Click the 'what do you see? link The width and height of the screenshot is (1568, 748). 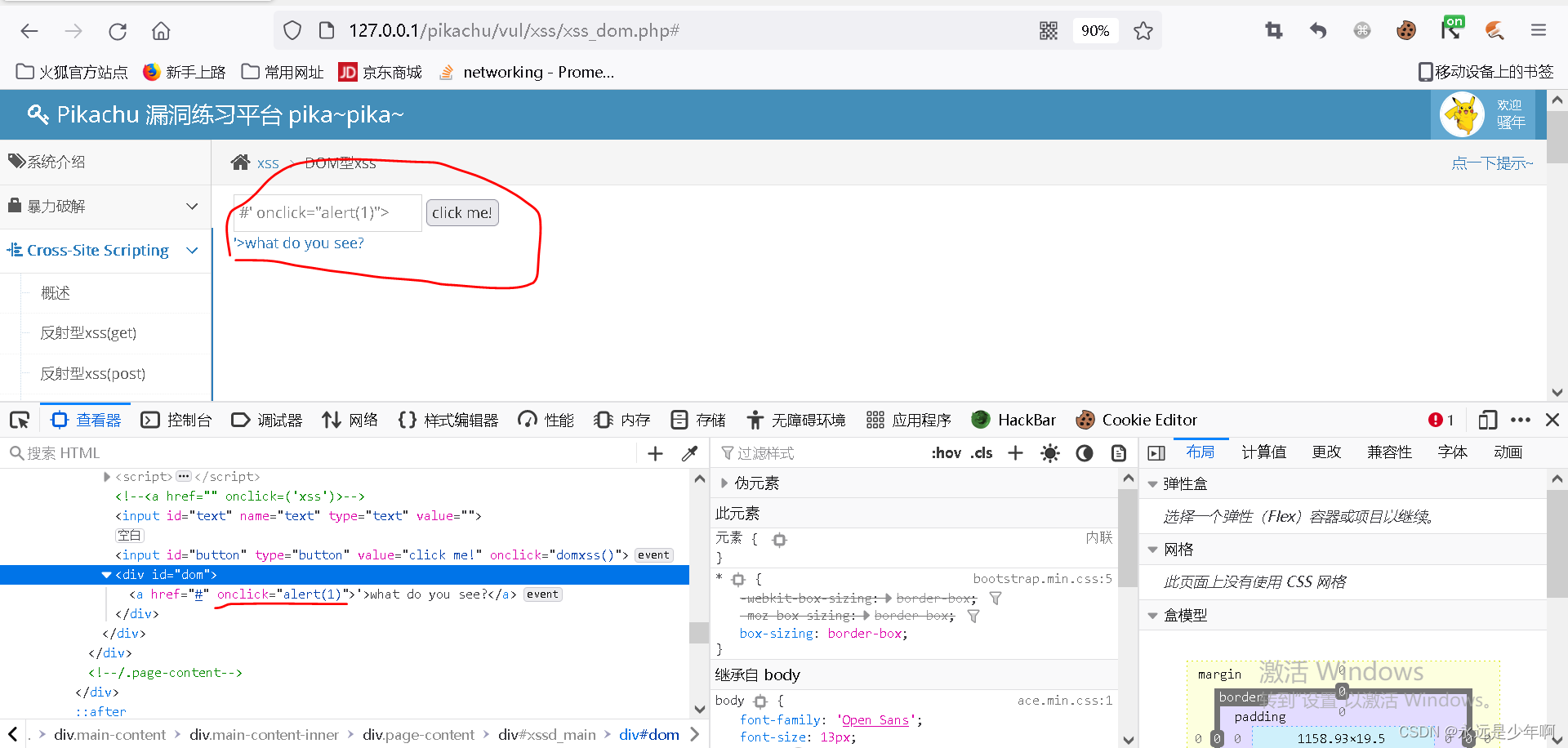click(x=299, y=243)
